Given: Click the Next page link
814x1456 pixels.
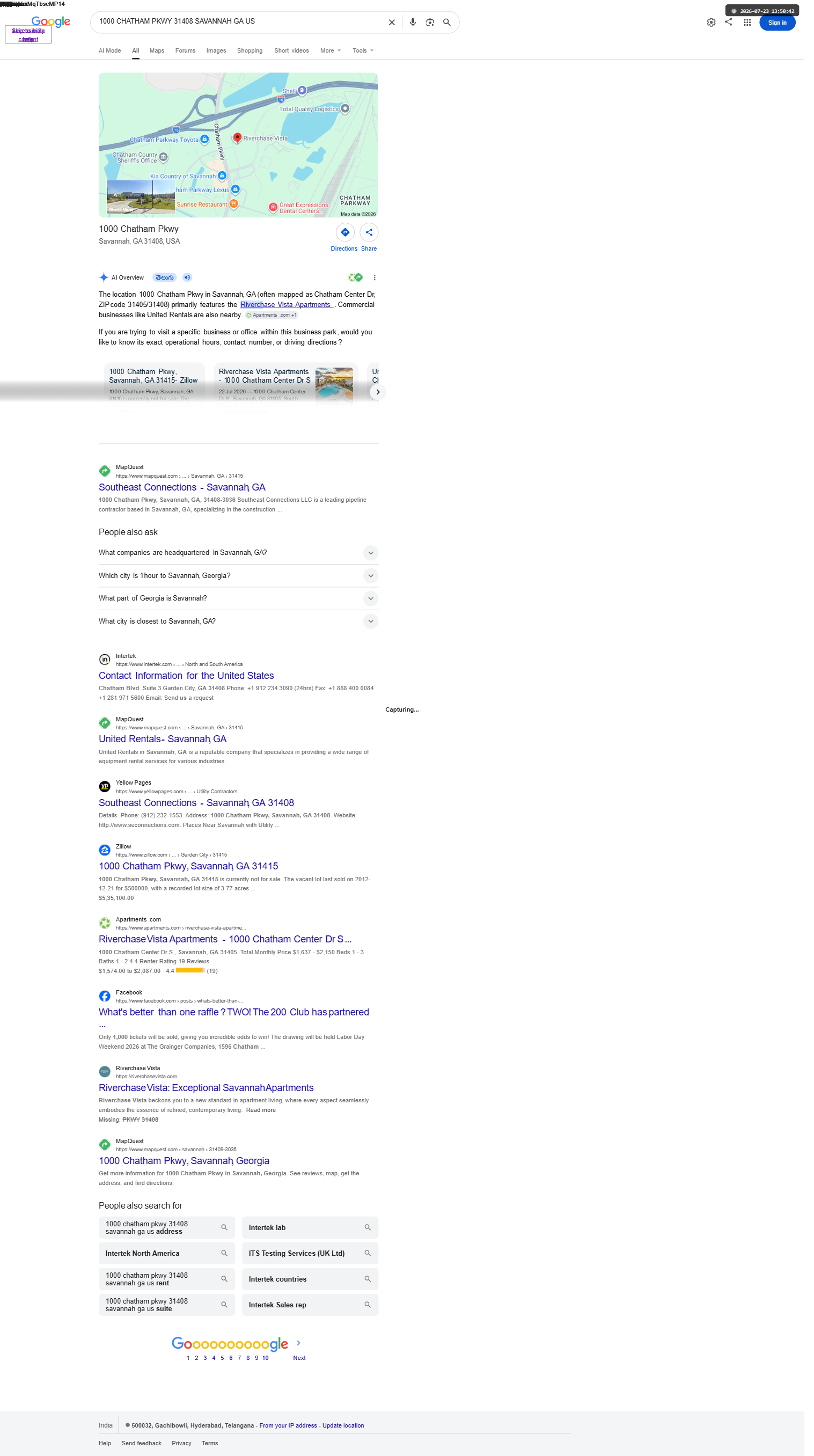Looking at the screenshot, I should [299, 1358].
